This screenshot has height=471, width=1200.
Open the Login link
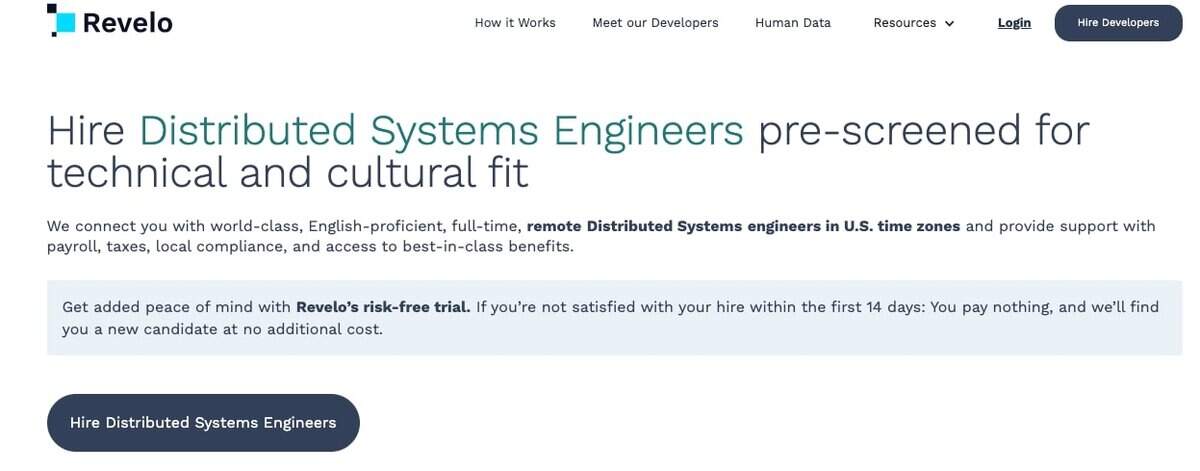[1014, 23]
